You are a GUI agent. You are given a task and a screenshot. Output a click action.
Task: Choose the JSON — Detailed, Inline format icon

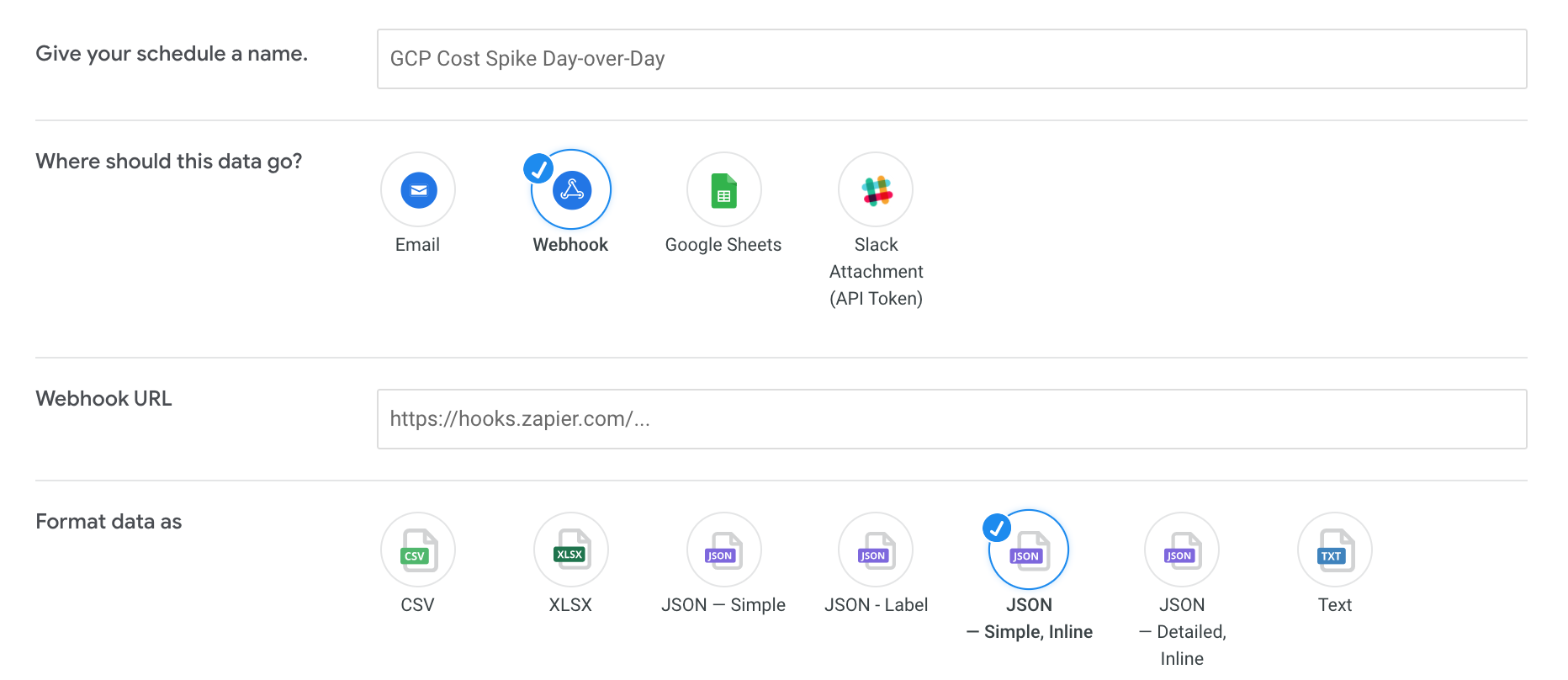click(x=1181, y=550)
